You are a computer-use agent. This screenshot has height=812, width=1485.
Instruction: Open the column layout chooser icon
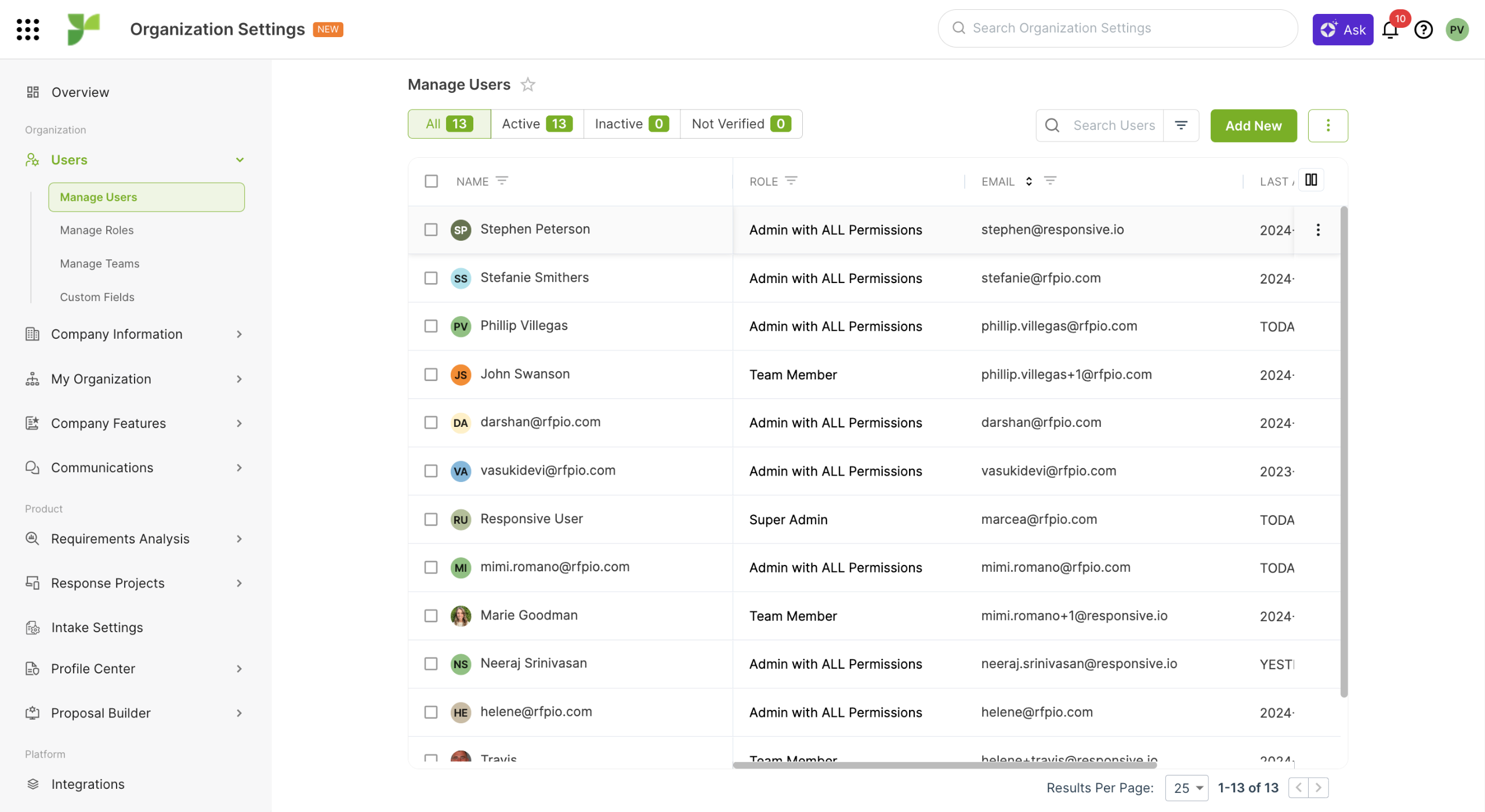point(1311,180)
